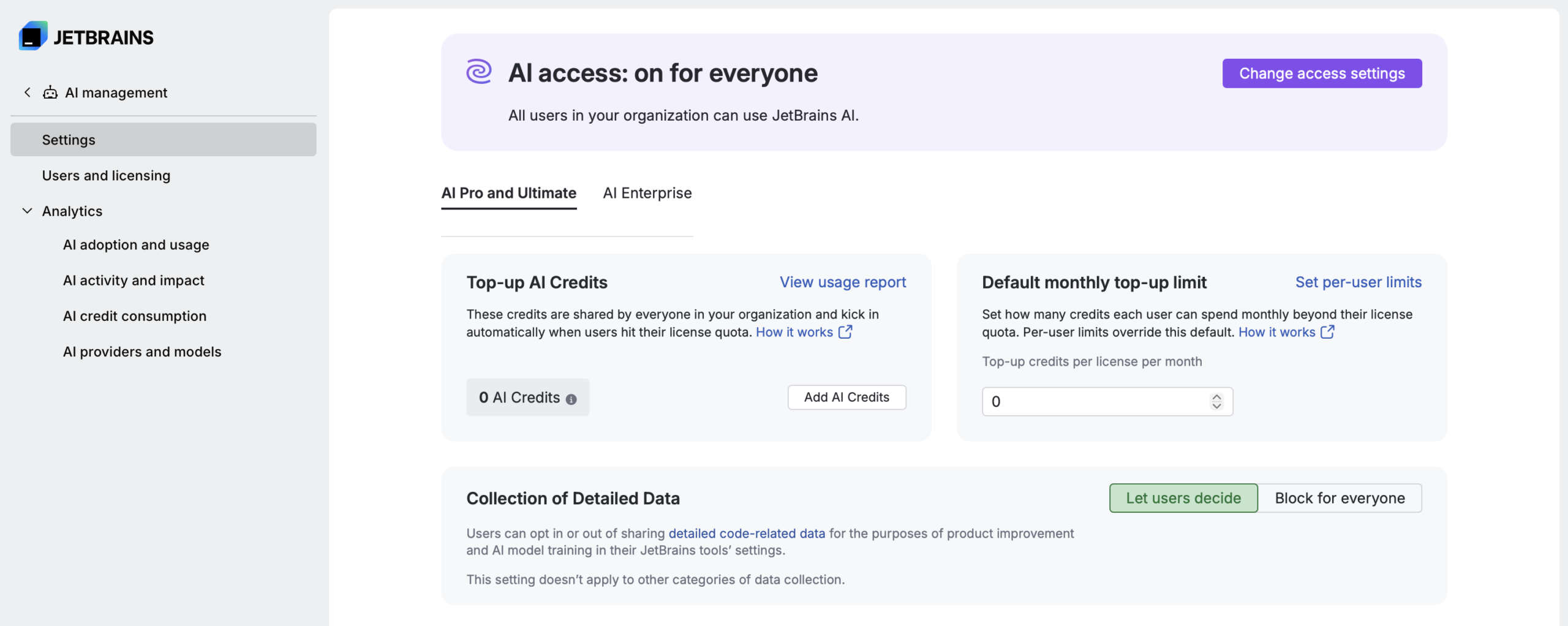Increase top-up credits with stepper up arrow
The height and width of the screenshot is (626, 1568).
tap(1216, 396)
